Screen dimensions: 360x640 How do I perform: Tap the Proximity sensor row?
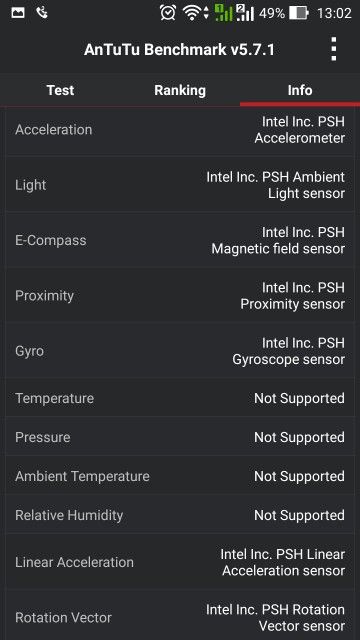[x=180, y=296]
